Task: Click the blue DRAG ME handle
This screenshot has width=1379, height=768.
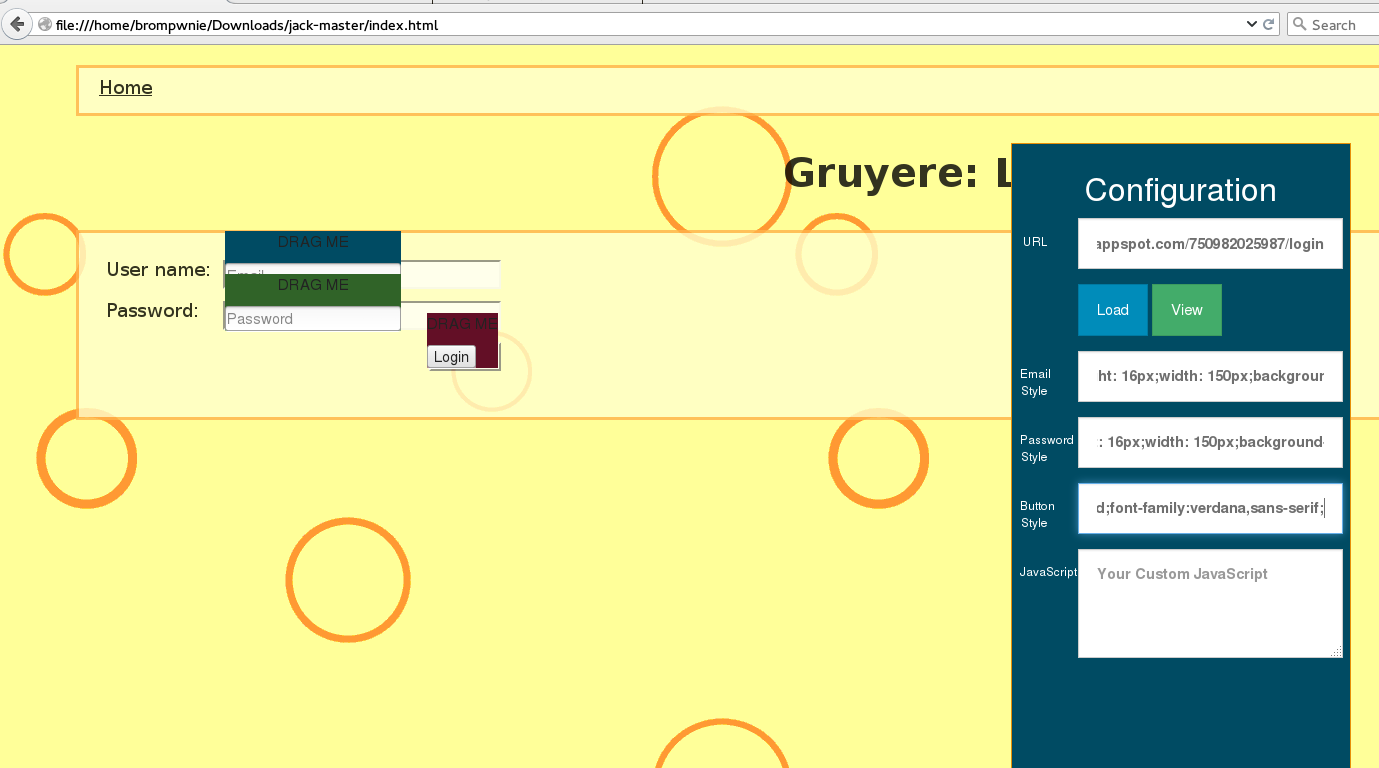Action: 313,243
